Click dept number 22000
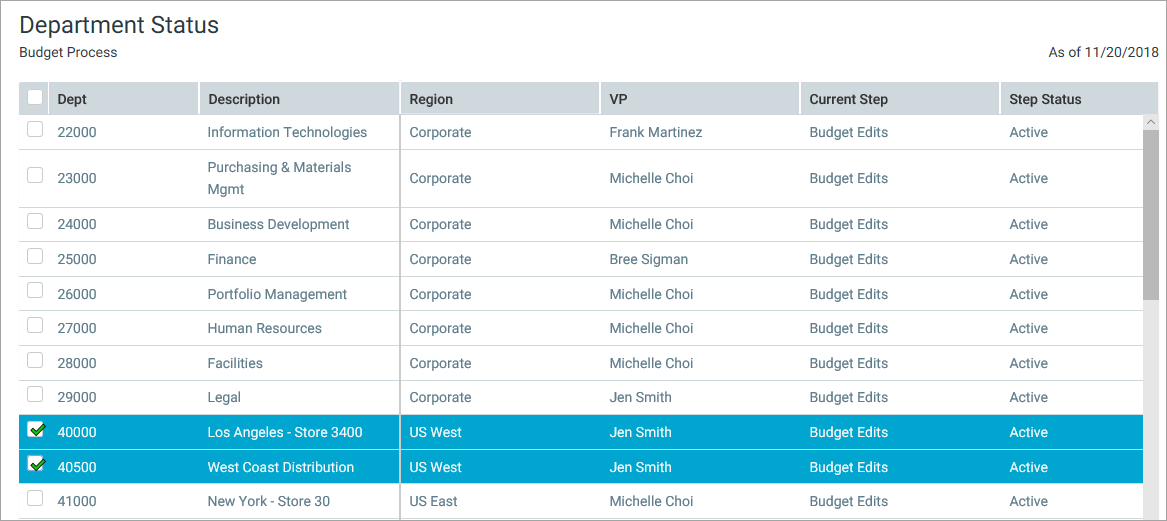 coord(77,132)
